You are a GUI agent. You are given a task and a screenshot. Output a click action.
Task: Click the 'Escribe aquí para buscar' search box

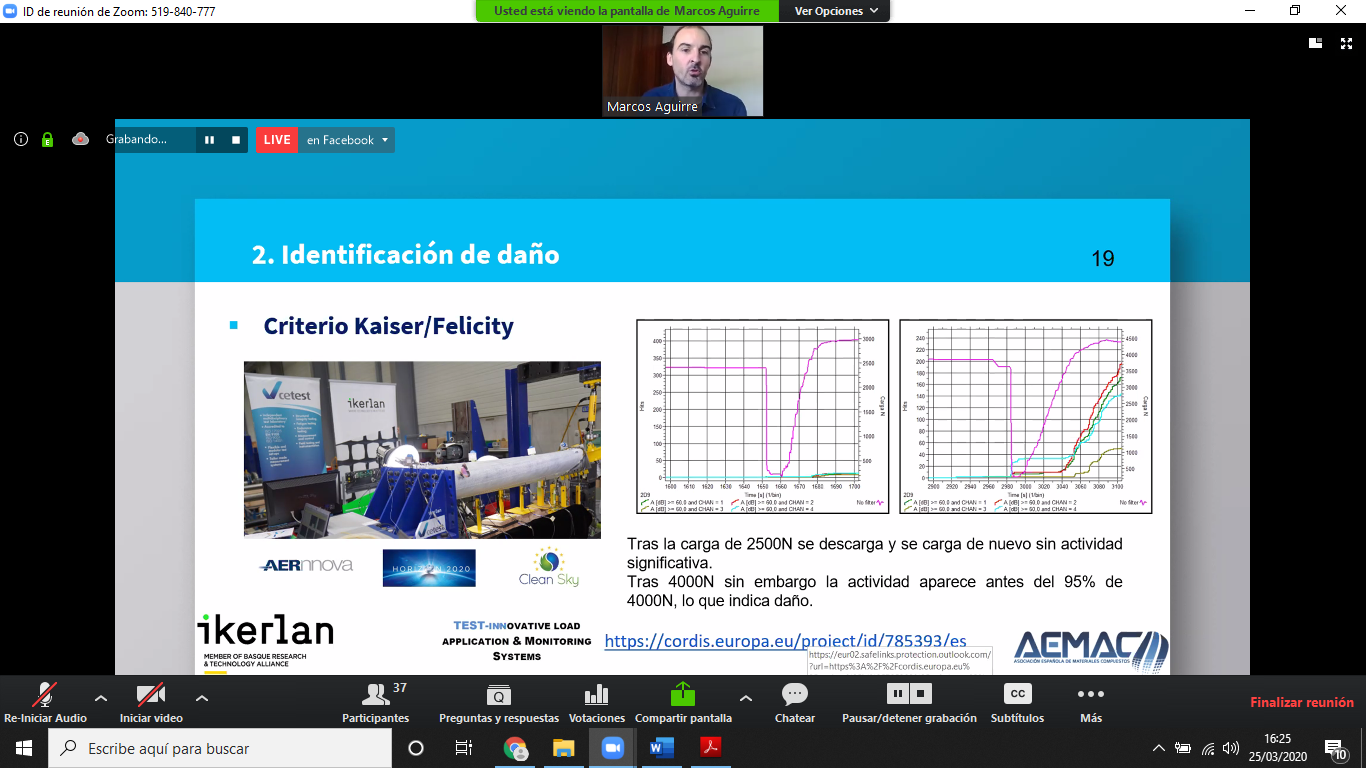(220, 748)
